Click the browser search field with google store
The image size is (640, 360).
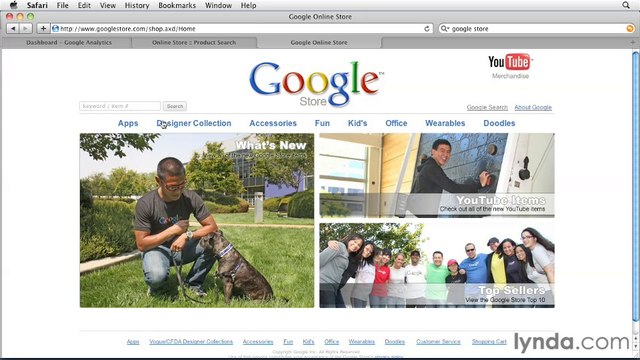click(537, 29)
